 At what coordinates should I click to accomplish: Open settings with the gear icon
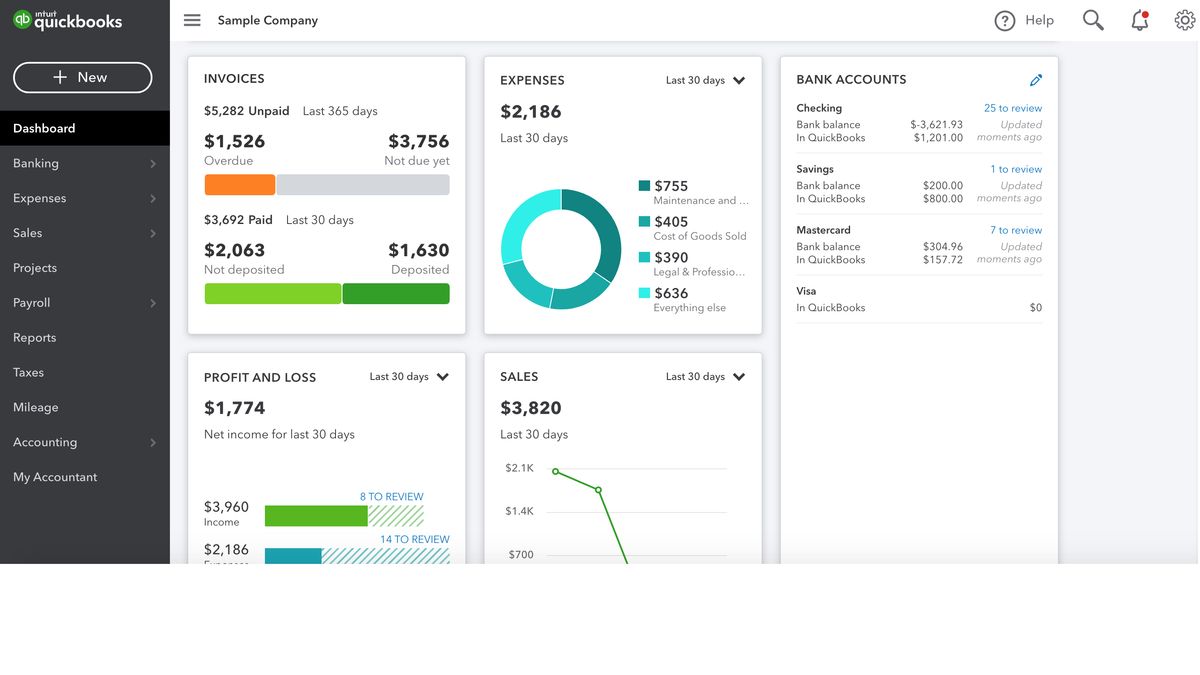pyautogui.click(x=1185, y=19)
